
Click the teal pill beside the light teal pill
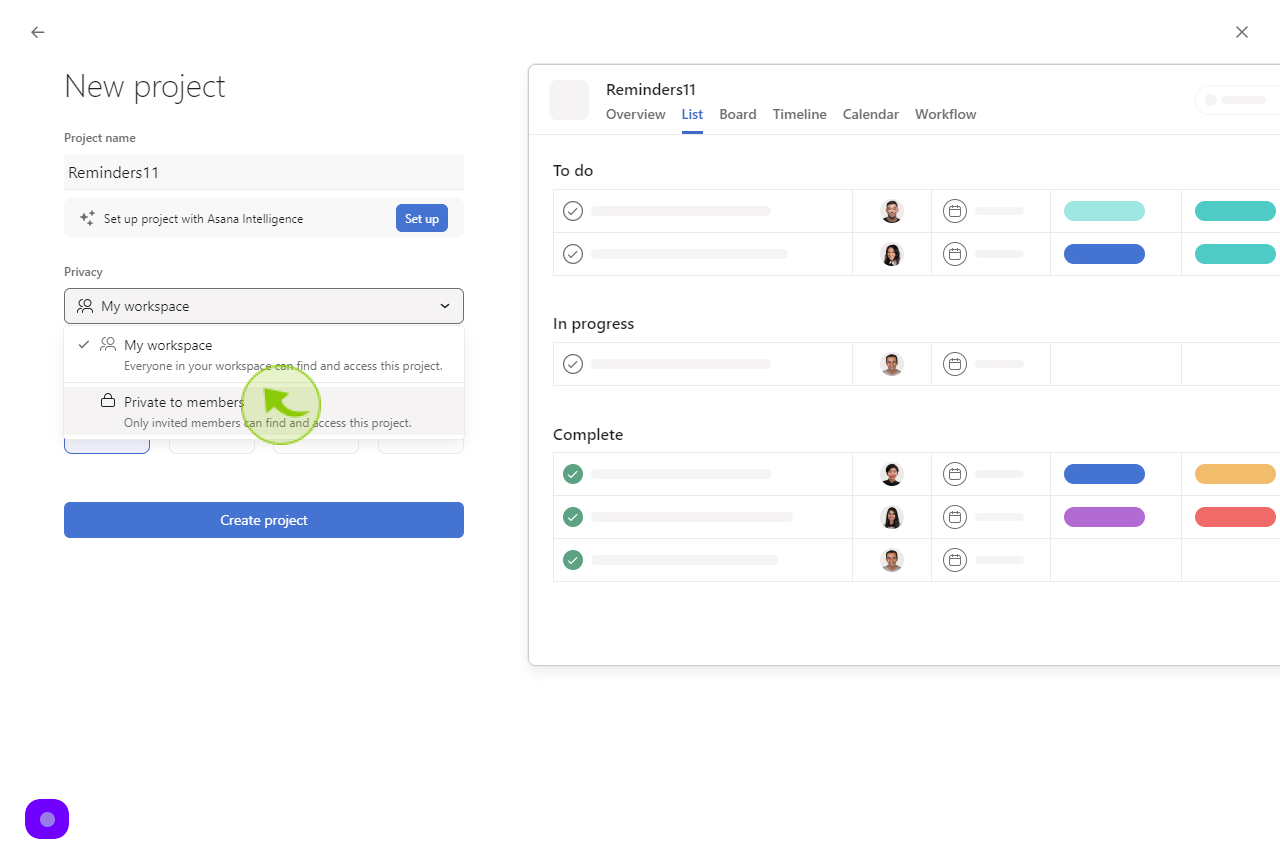point(1235,211)
